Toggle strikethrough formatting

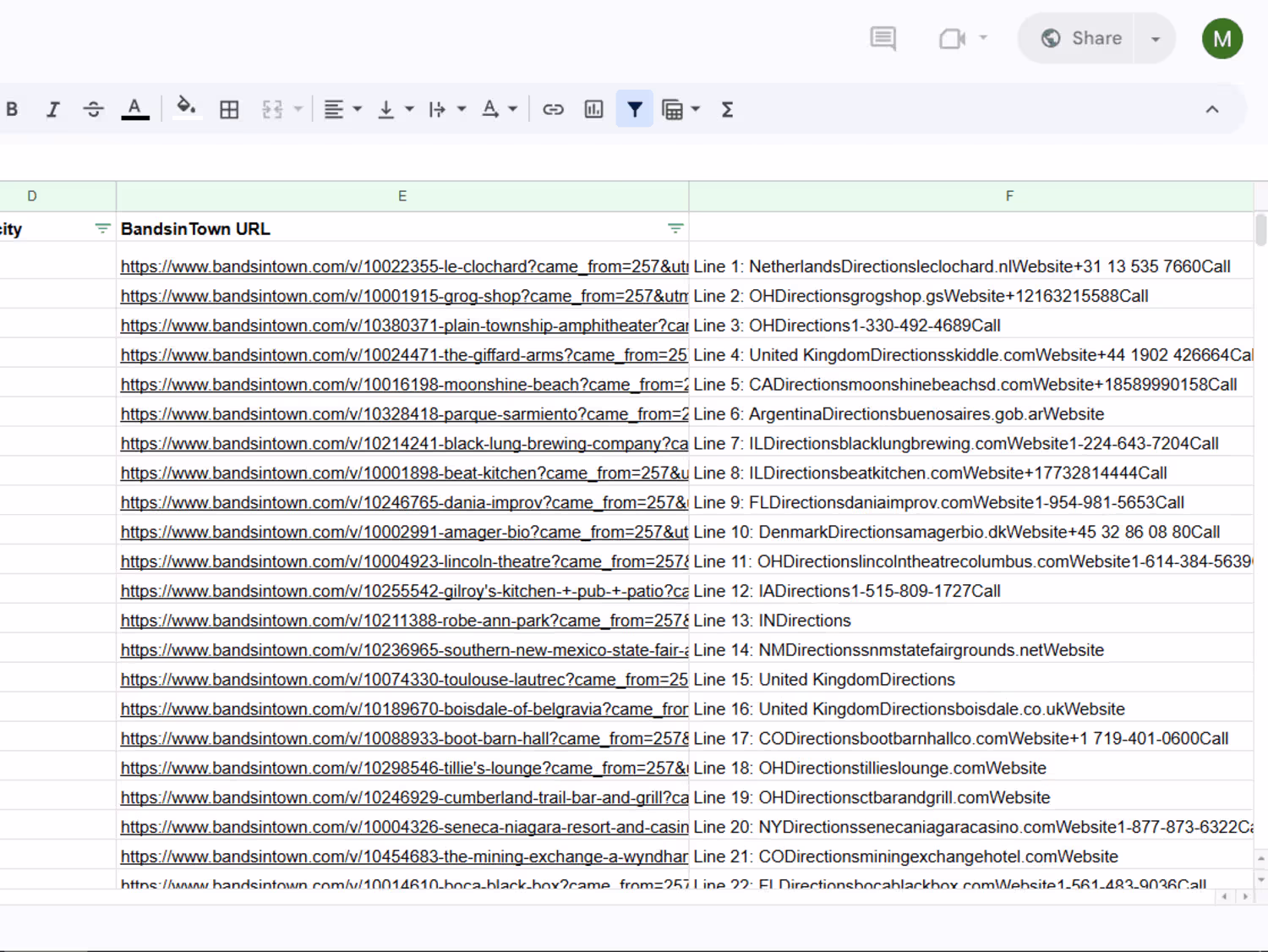pyautogui.click(x=93, y=109)
